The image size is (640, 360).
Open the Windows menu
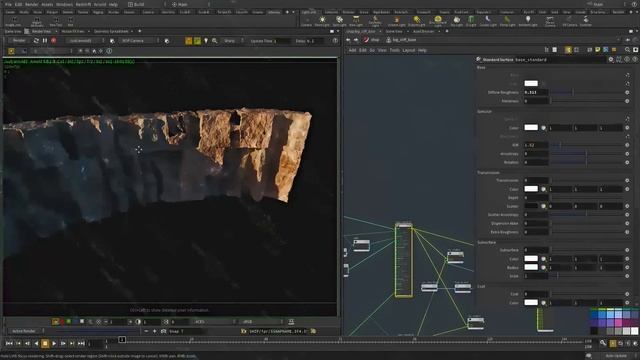tap(64, 4)
